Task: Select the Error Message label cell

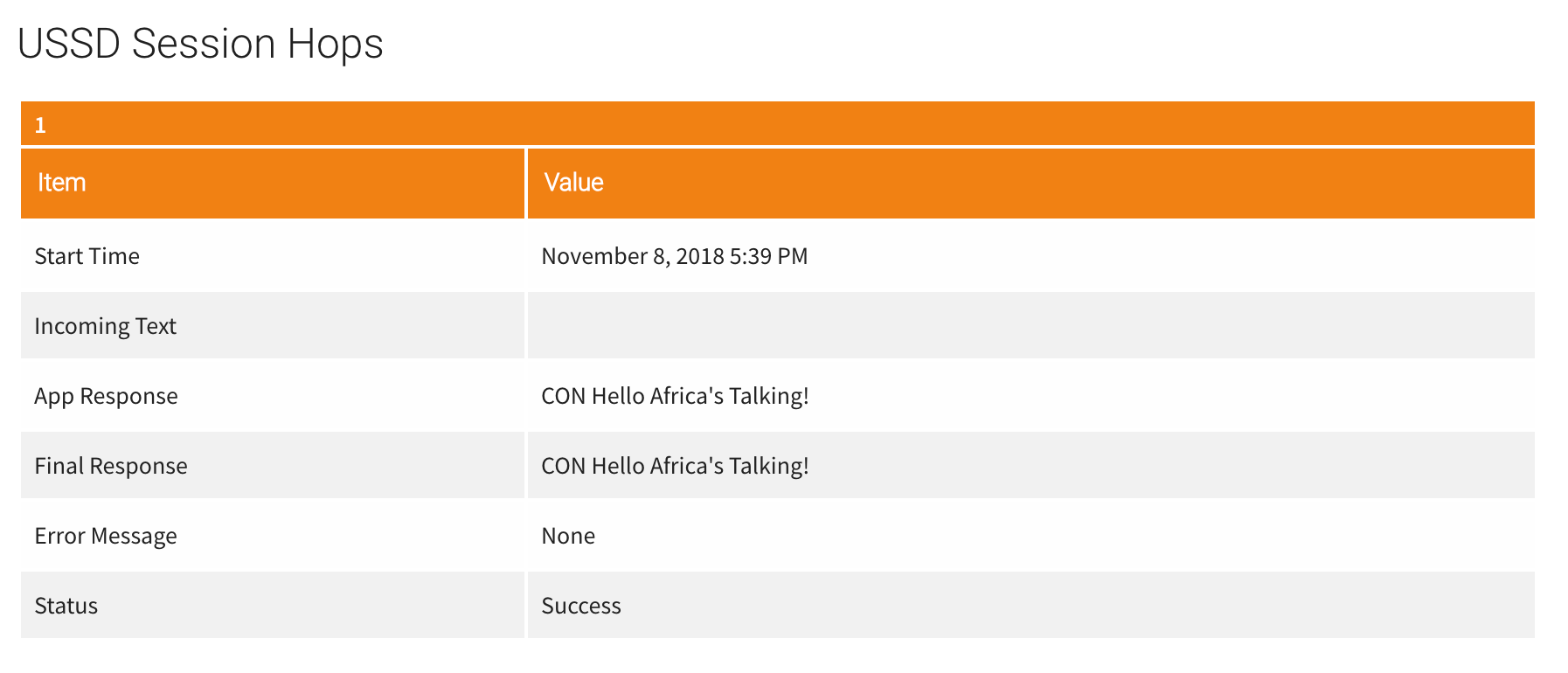Action: pos(273,535)
